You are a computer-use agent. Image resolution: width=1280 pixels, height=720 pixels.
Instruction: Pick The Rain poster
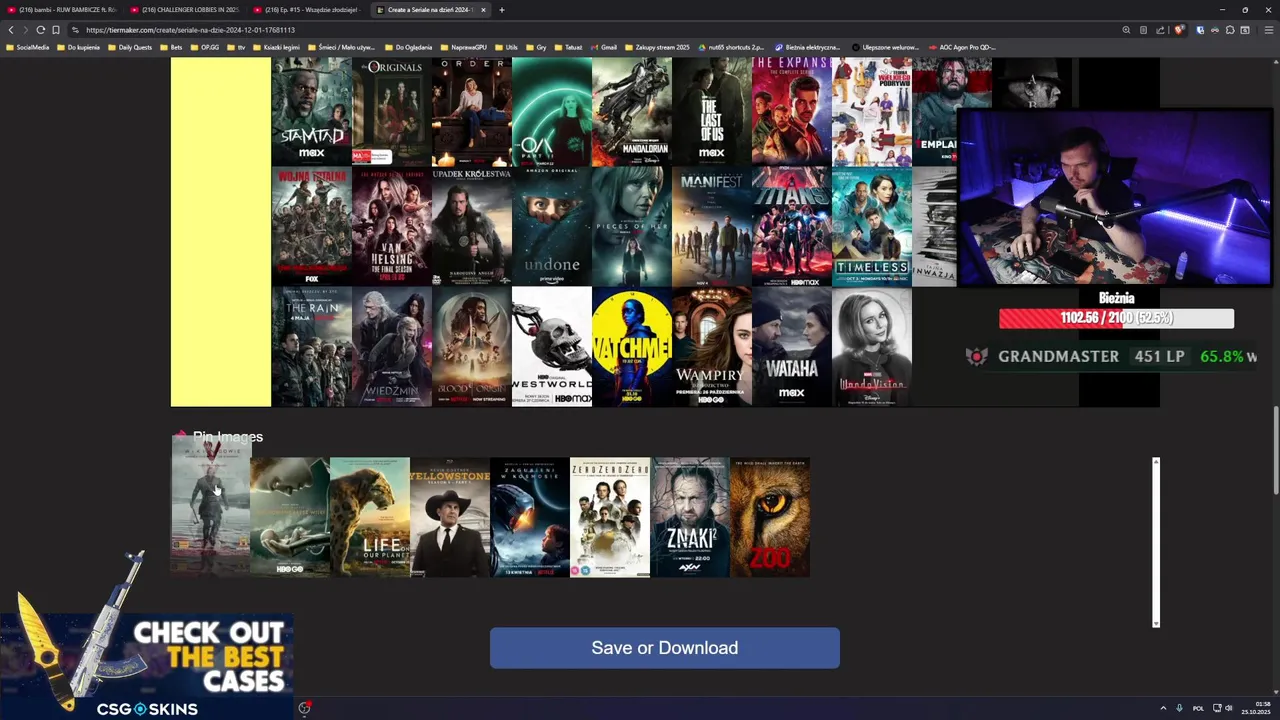311,347
